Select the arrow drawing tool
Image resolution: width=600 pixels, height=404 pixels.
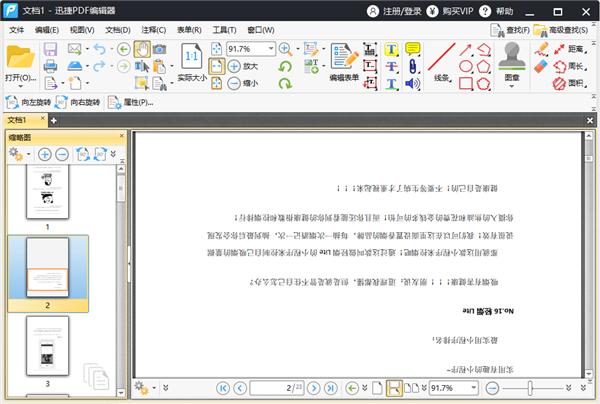466,49
